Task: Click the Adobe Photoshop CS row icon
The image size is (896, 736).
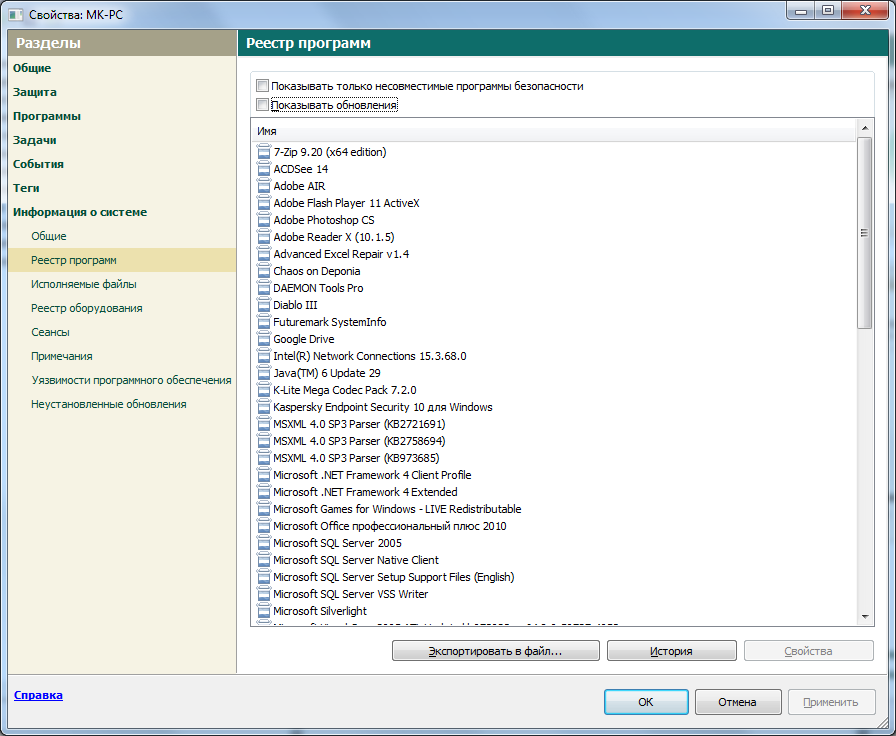Action: click(263, 220)
